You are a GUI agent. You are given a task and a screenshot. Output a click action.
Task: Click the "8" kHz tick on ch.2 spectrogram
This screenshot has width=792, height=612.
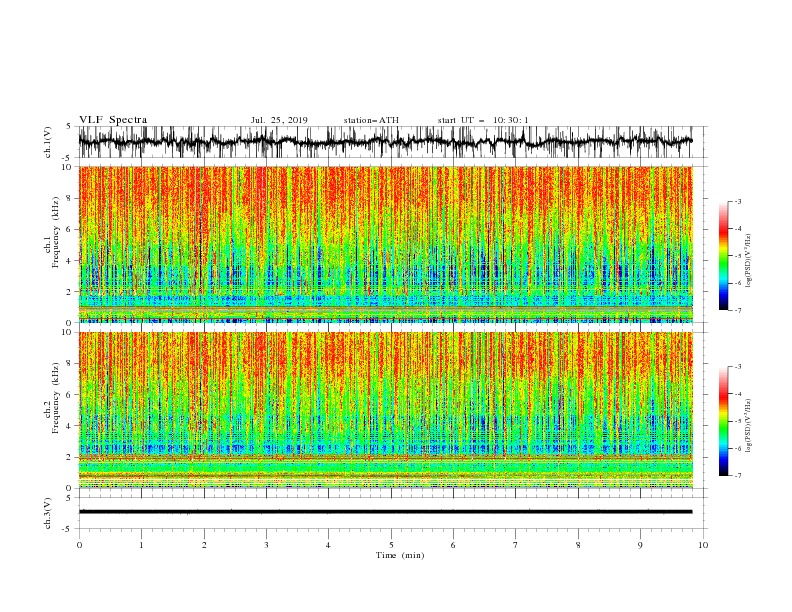point(69,364)
